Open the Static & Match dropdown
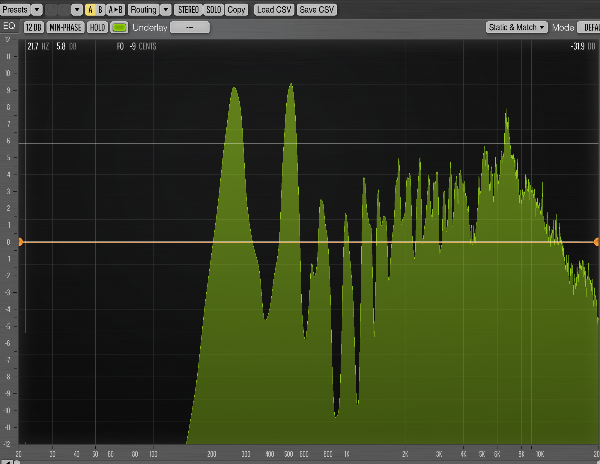The height and width of the screenshot is (464, 600). (x=517, y=27)
